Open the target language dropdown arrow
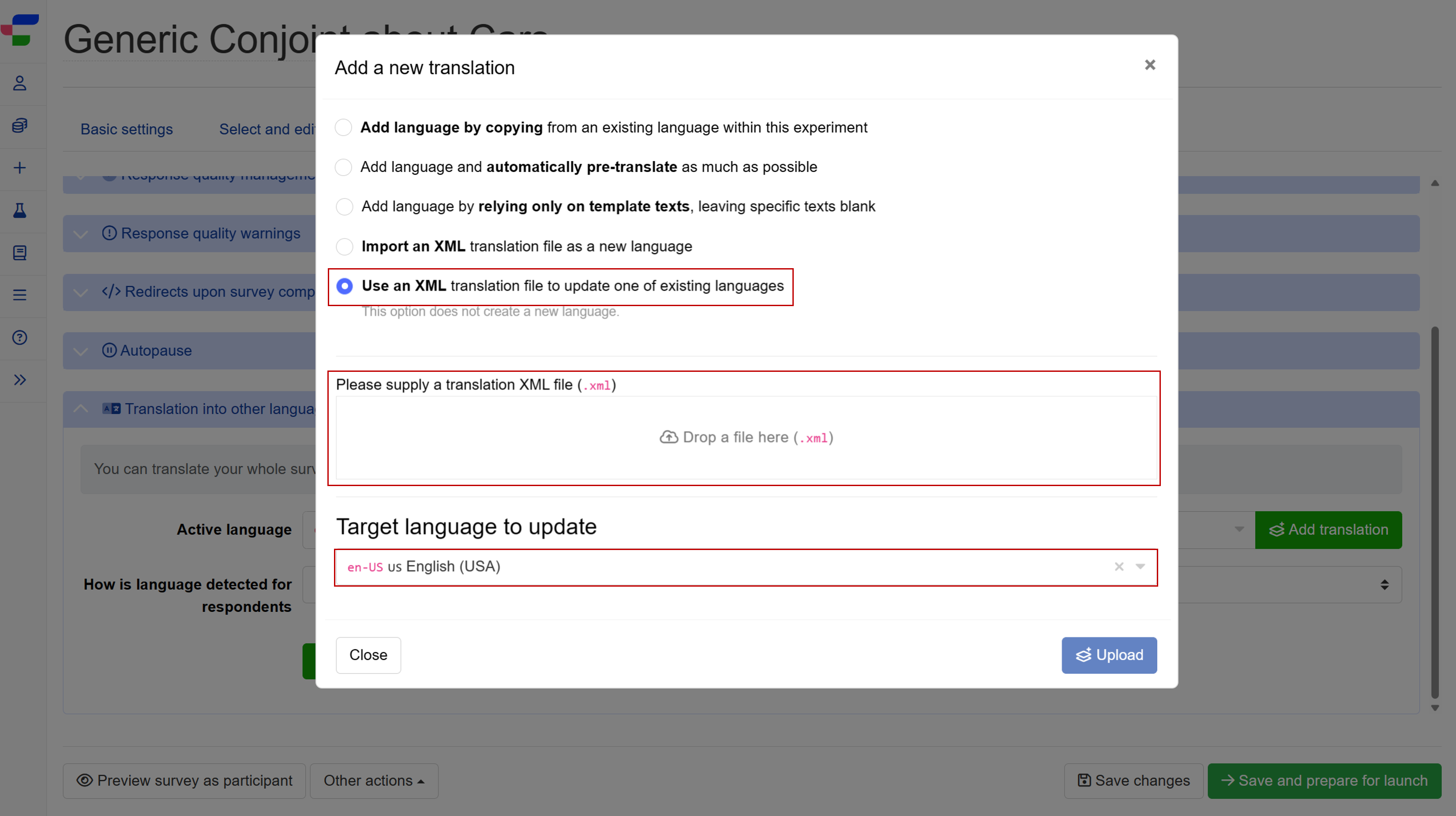This screenshot has width=1456, height=816. (1140, 567)
